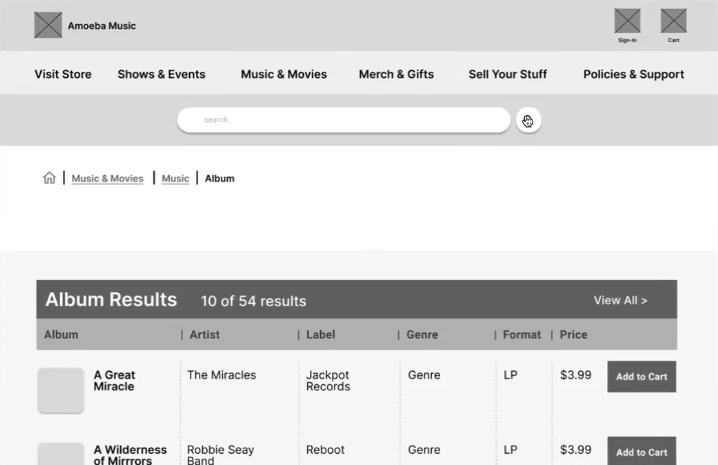Click artist The Miracles
Image resolution: width=718 pixels, height=465 pixels.
click(x=222, y=375)
